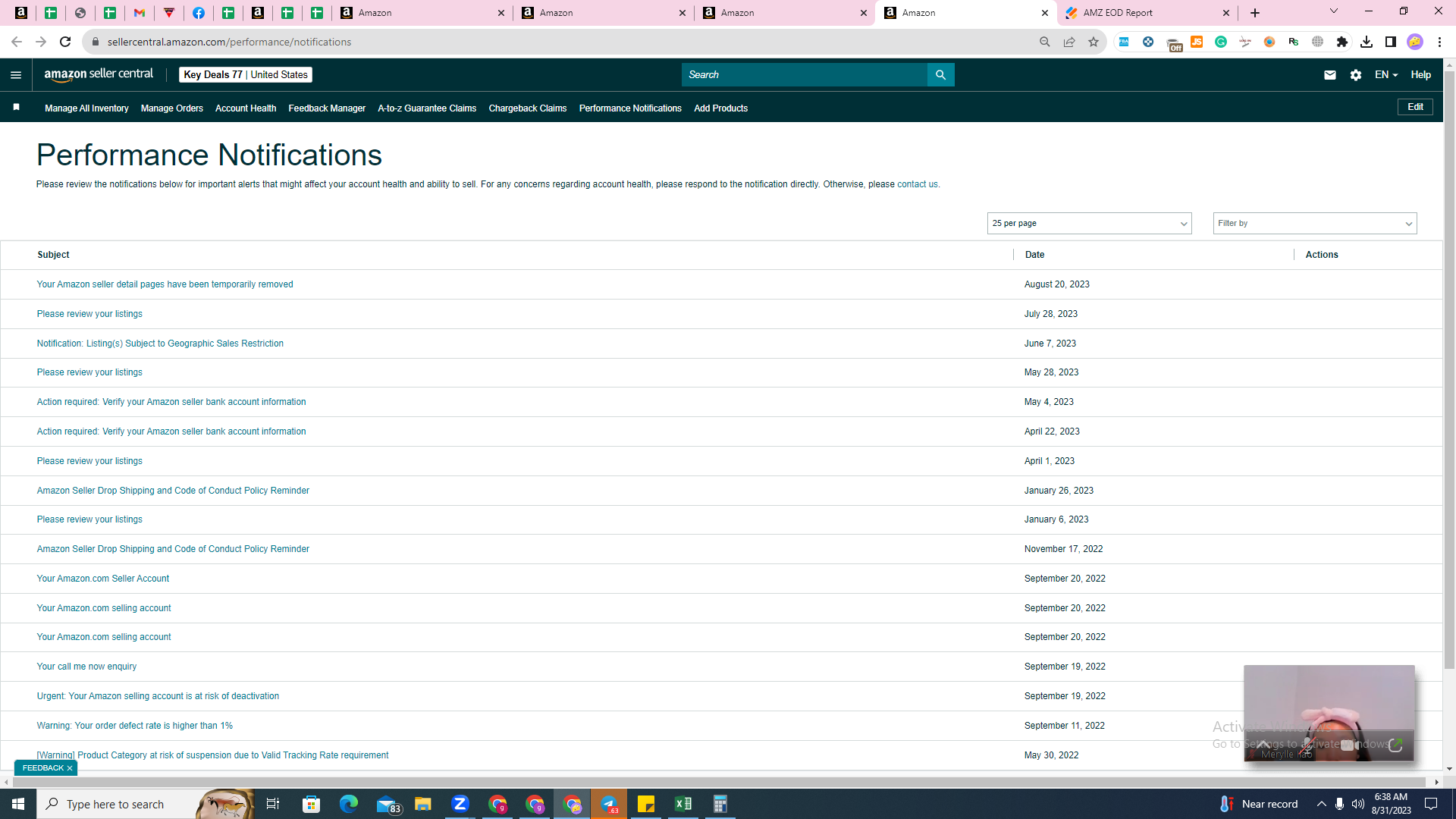1456x819 pixels.
Task: Open 'Please review your listings' from July 28, 2023
Action: pyautogui.click(x=89, y=314)
